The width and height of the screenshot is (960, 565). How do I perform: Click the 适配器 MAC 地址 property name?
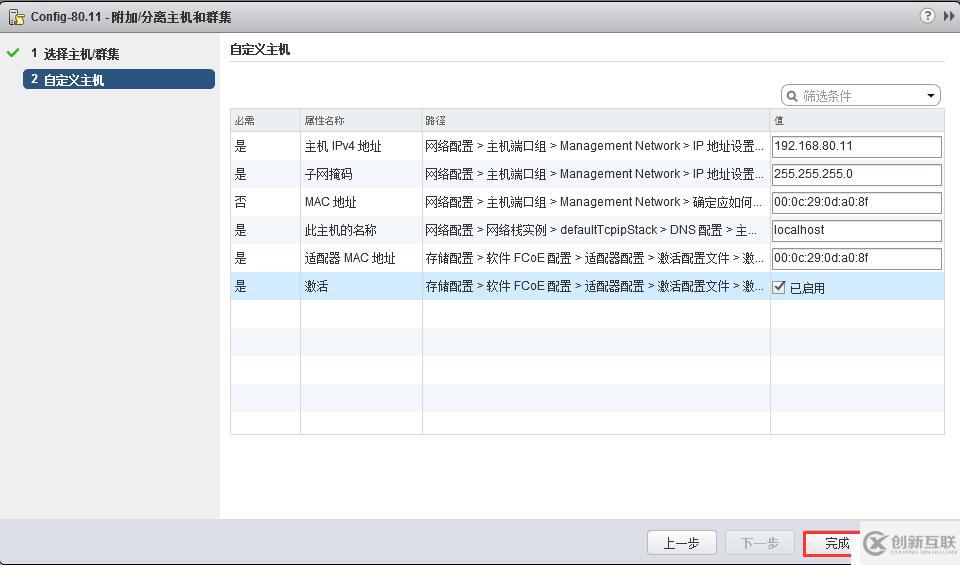click(x=350, y=258)
